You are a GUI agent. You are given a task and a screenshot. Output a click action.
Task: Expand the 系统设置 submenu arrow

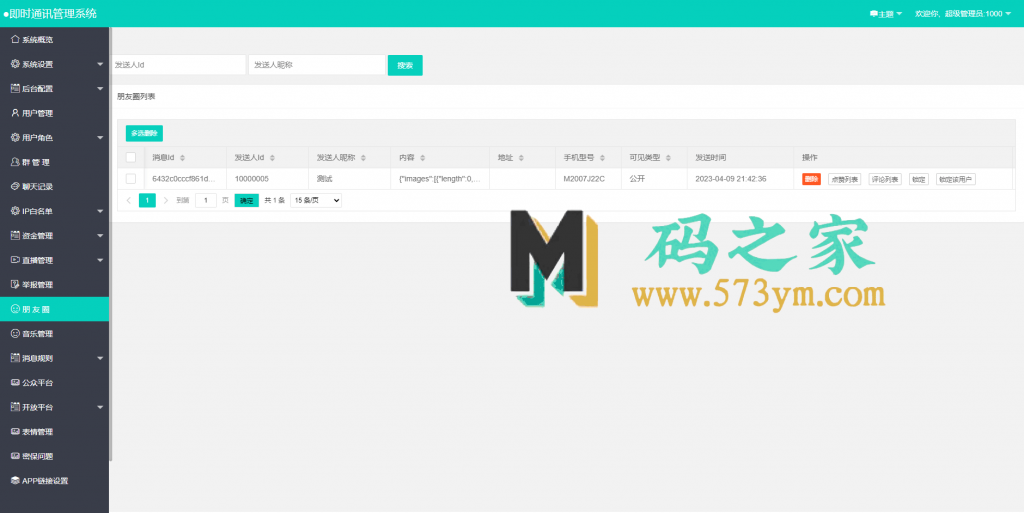[100, 64]
